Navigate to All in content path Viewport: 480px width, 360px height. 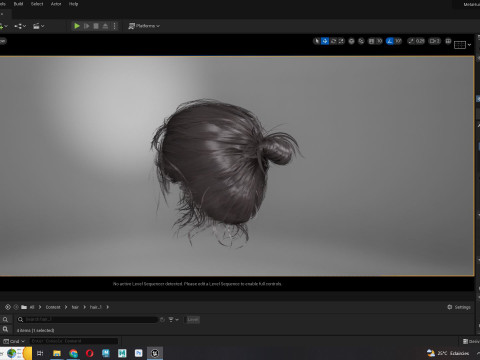[32, 307]
